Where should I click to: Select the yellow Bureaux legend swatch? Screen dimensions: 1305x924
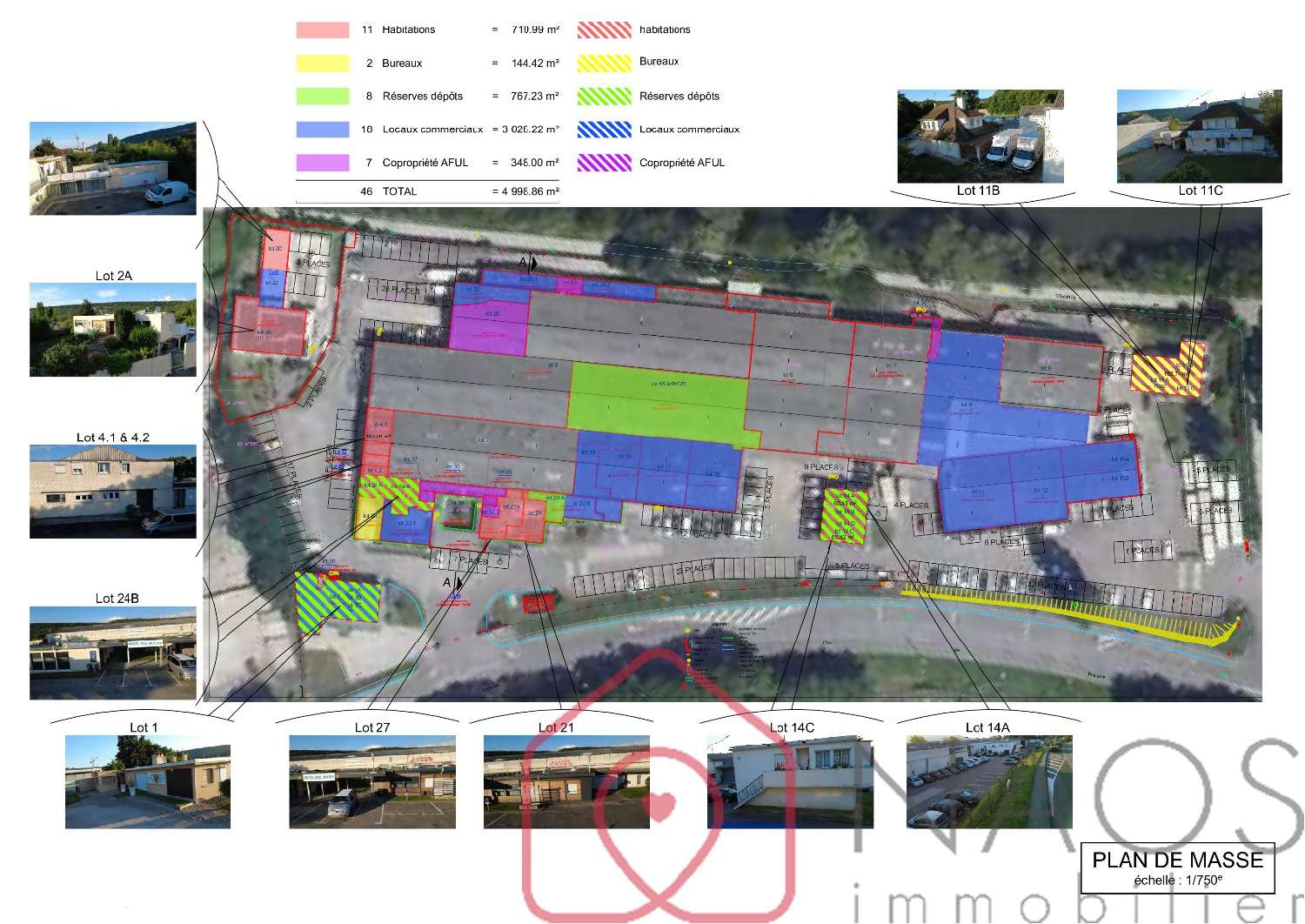click(x=322, y=63)
